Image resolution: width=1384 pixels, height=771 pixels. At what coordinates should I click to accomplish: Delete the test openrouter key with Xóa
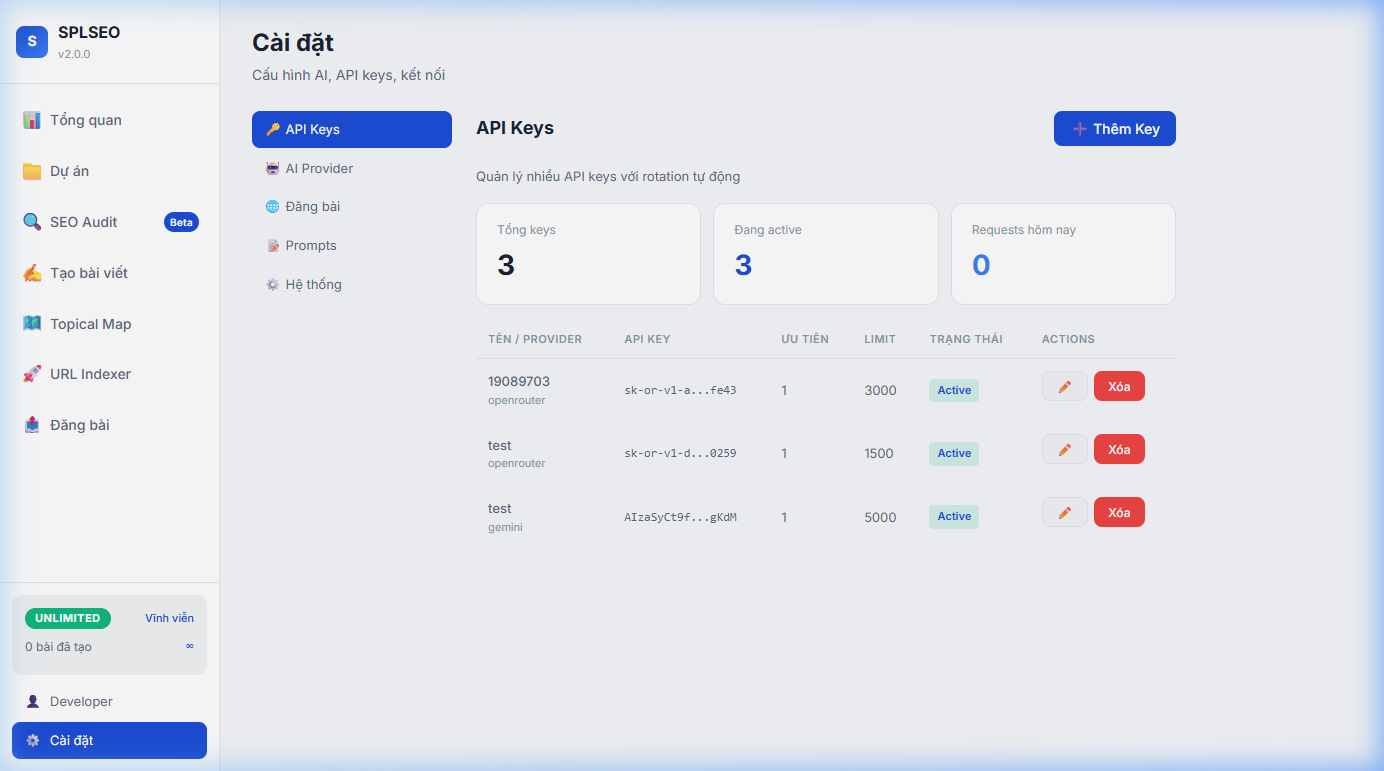pyautogui.click(x=1119, y=449)
